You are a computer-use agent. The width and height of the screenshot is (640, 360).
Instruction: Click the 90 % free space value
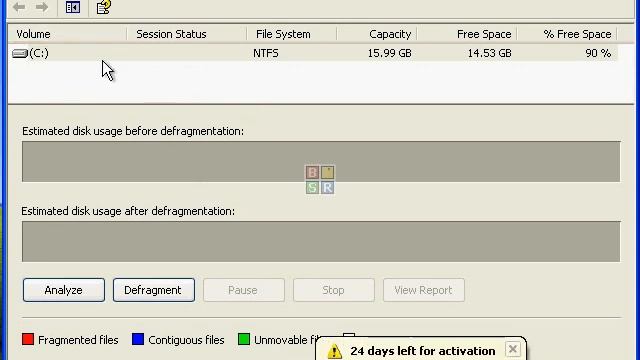click(598, 53)
